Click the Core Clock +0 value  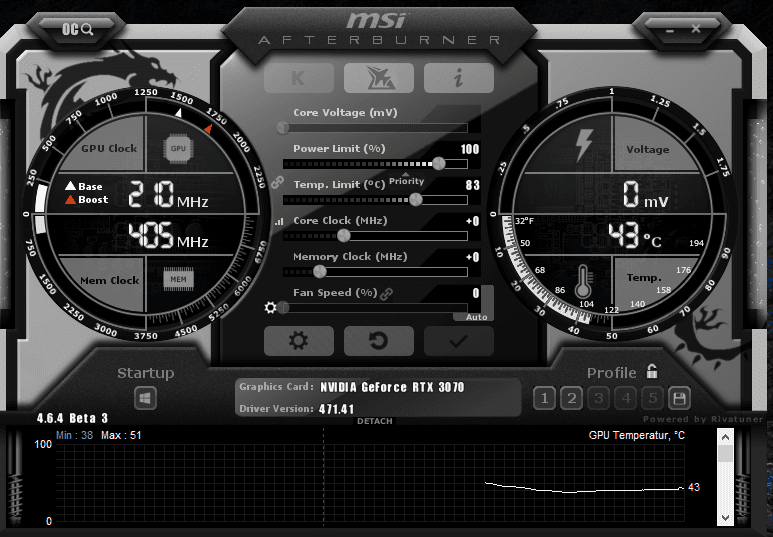coord(472,221)
